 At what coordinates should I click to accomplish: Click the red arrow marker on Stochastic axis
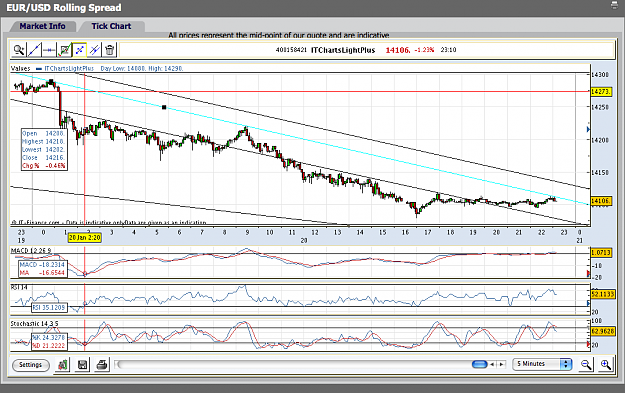coord(588,344)
